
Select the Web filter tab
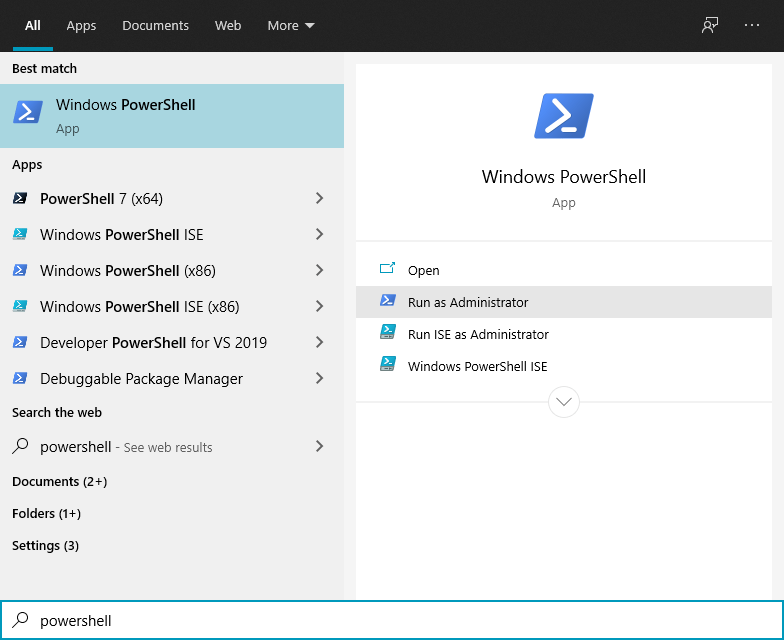click(228, 26)
